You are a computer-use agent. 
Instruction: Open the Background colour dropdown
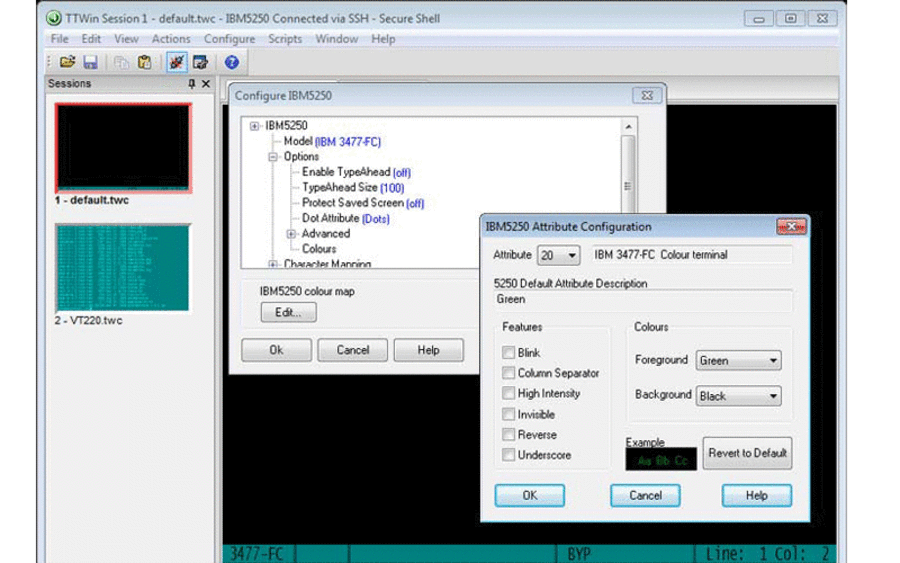(x=738, y=396)
